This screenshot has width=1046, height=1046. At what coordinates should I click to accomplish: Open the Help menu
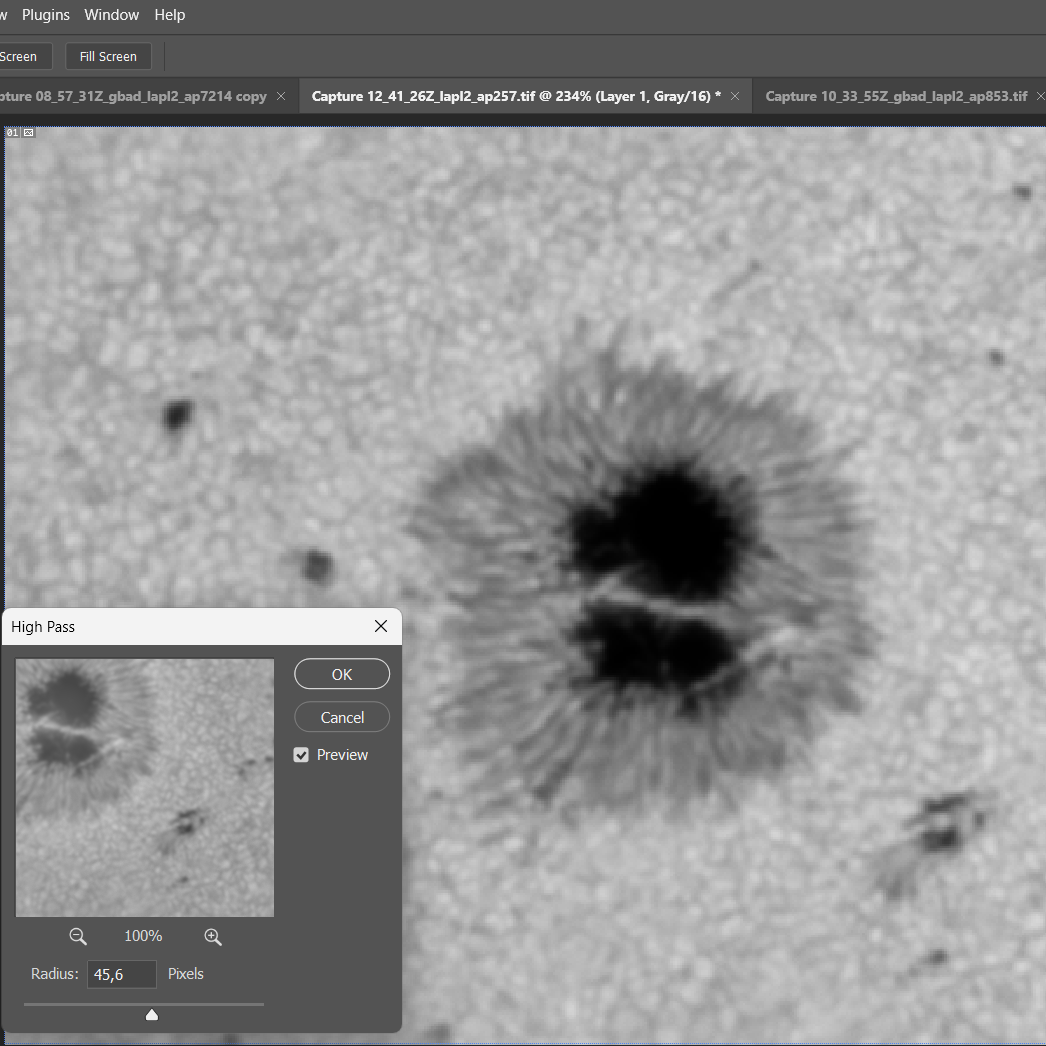point(170,15)
